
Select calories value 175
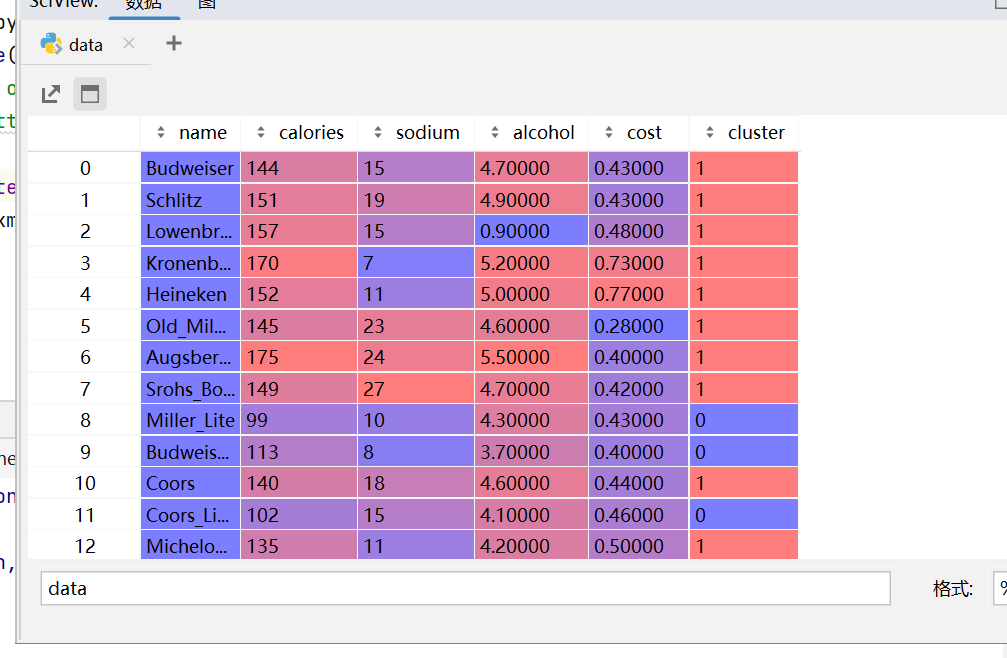click(x=299, y=357)
